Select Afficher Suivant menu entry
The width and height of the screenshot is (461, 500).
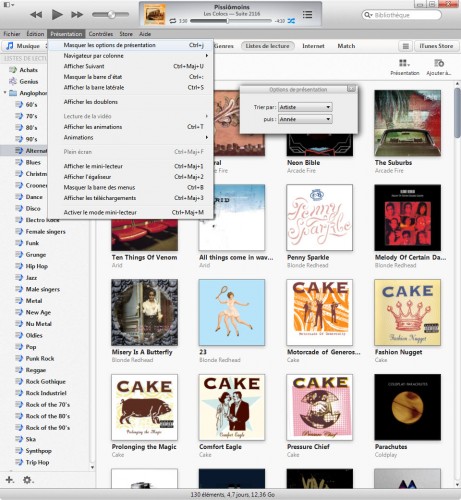(x=130, y=66)
